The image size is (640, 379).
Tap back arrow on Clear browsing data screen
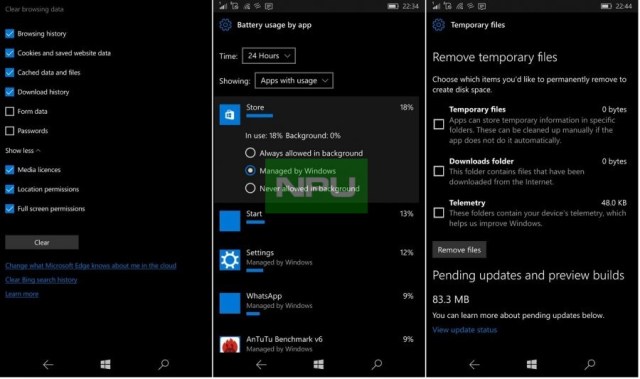(48, 364)
